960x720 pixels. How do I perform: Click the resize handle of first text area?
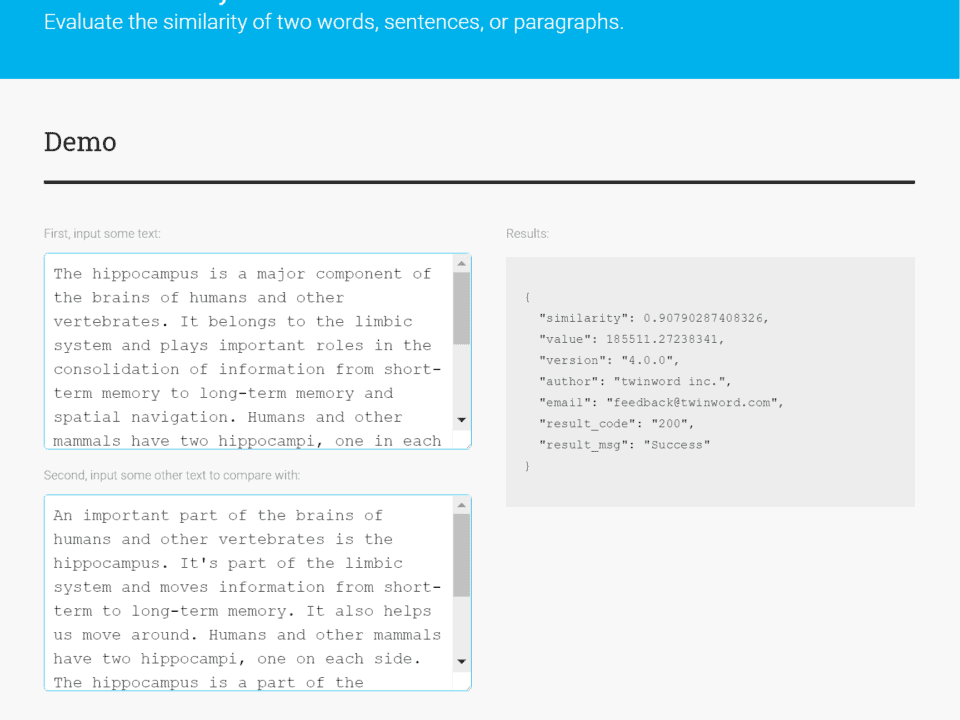(467, 444)
